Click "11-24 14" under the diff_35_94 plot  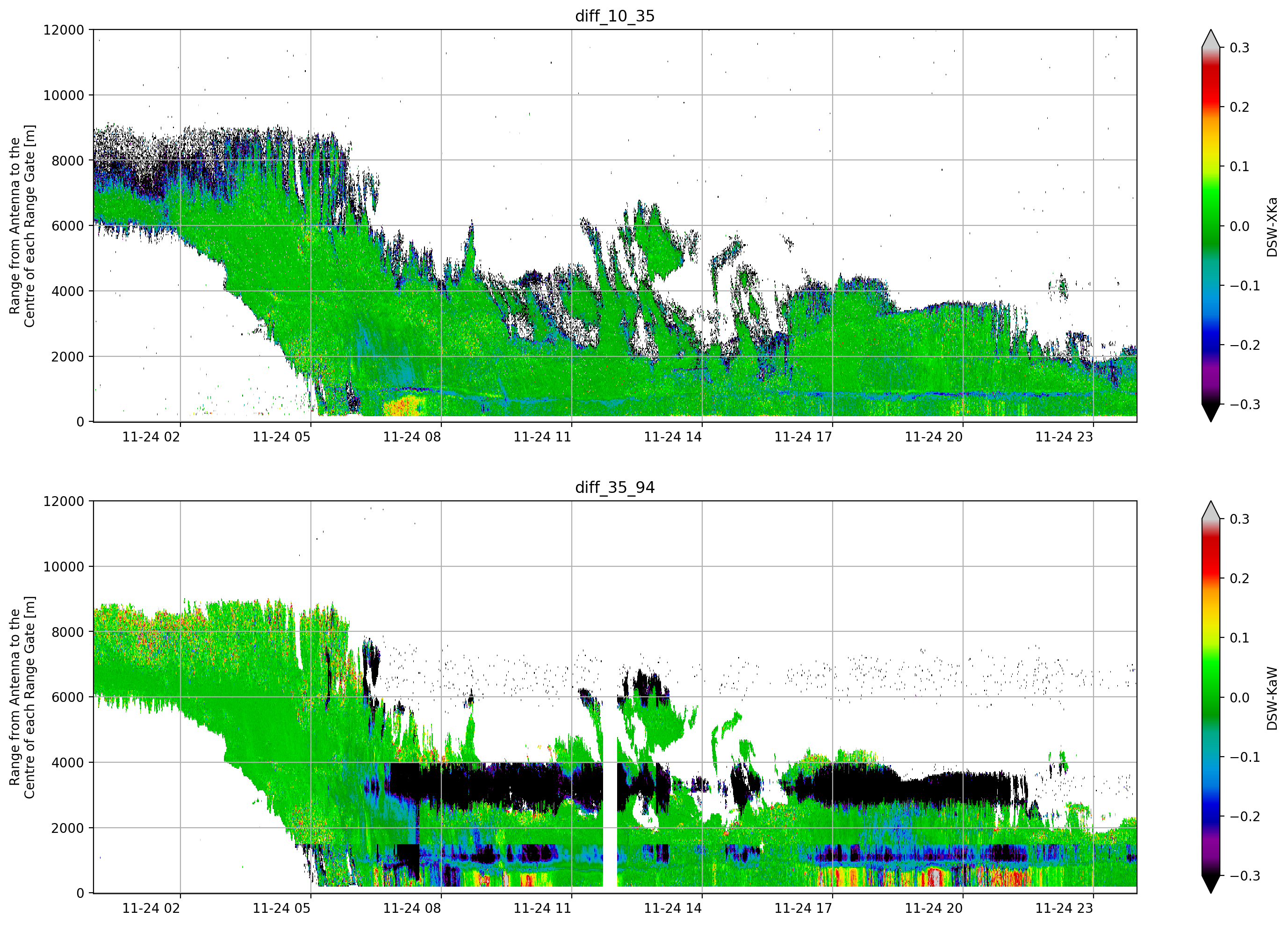coord(673,909)
